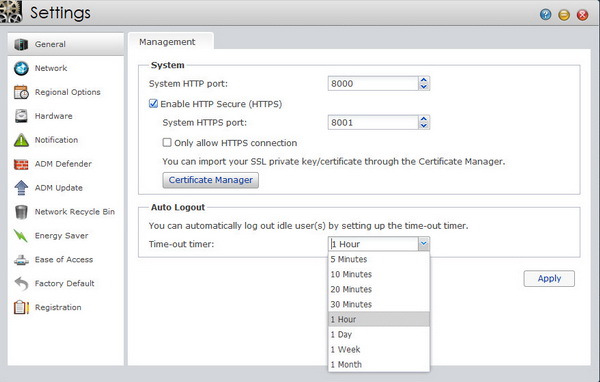Open the help question mark icon
This screenshot has width=600, height=382.
point(545,15)
